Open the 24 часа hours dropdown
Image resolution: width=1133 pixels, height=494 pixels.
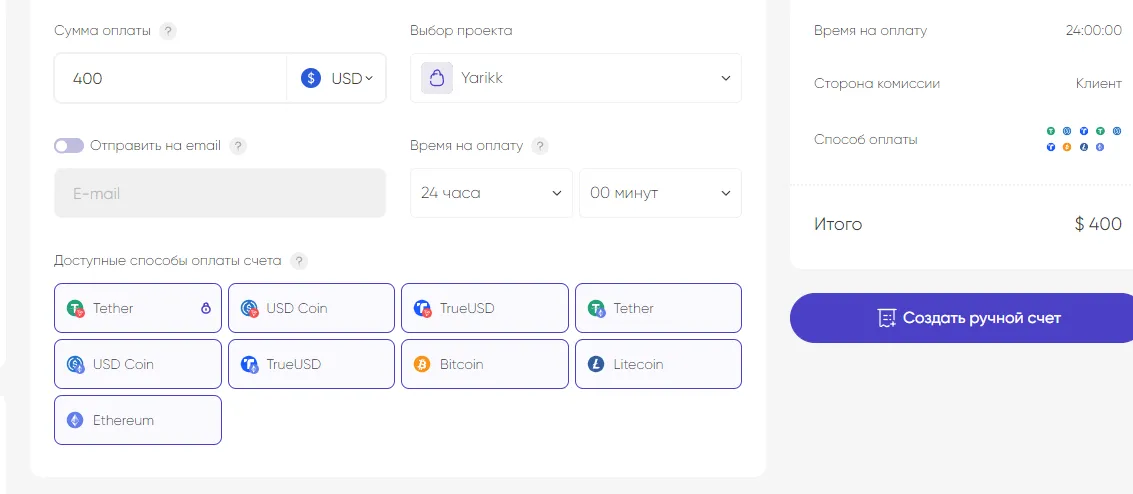(491, 193)
